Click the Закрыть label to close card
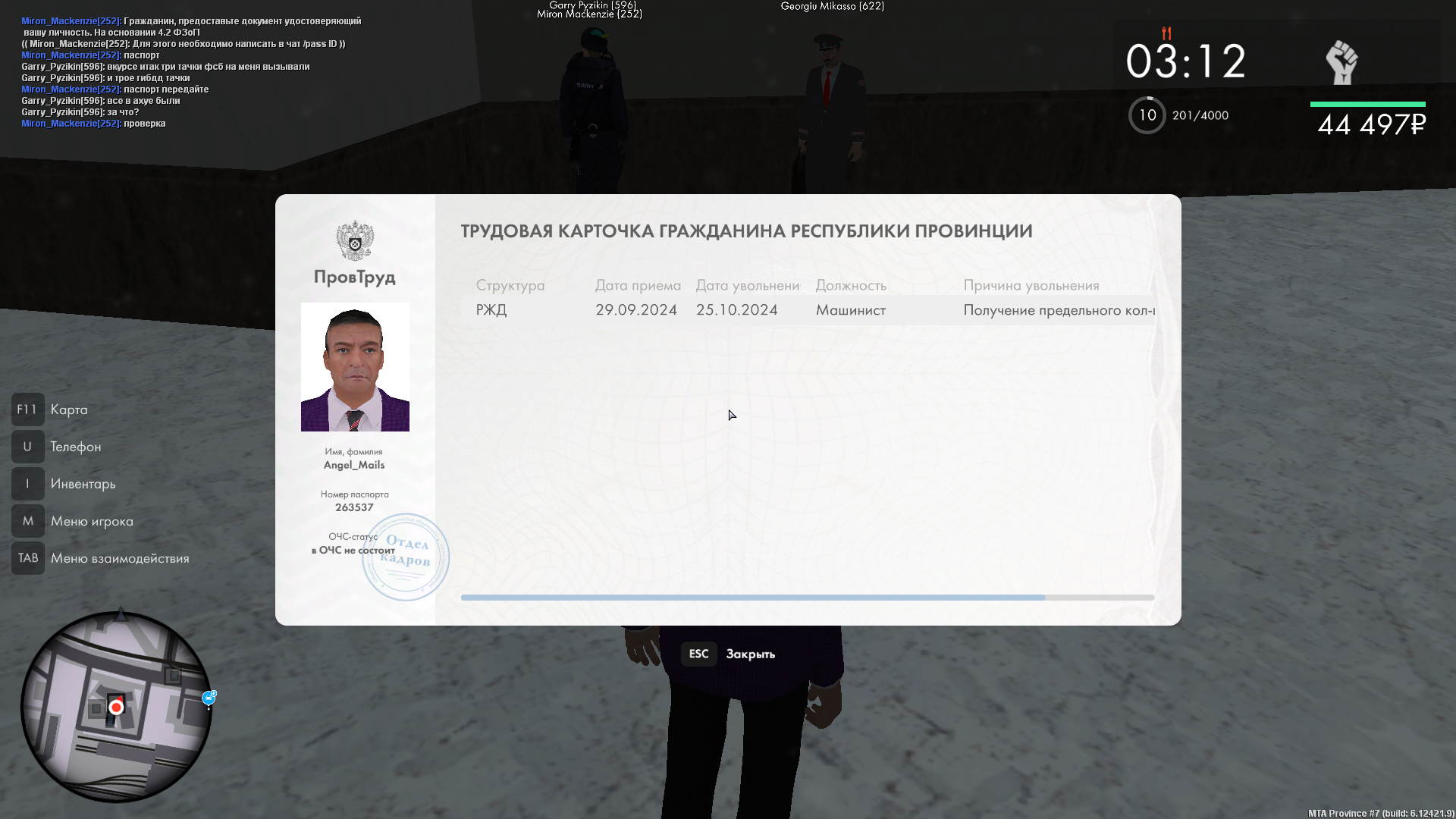 pos(750,654)
